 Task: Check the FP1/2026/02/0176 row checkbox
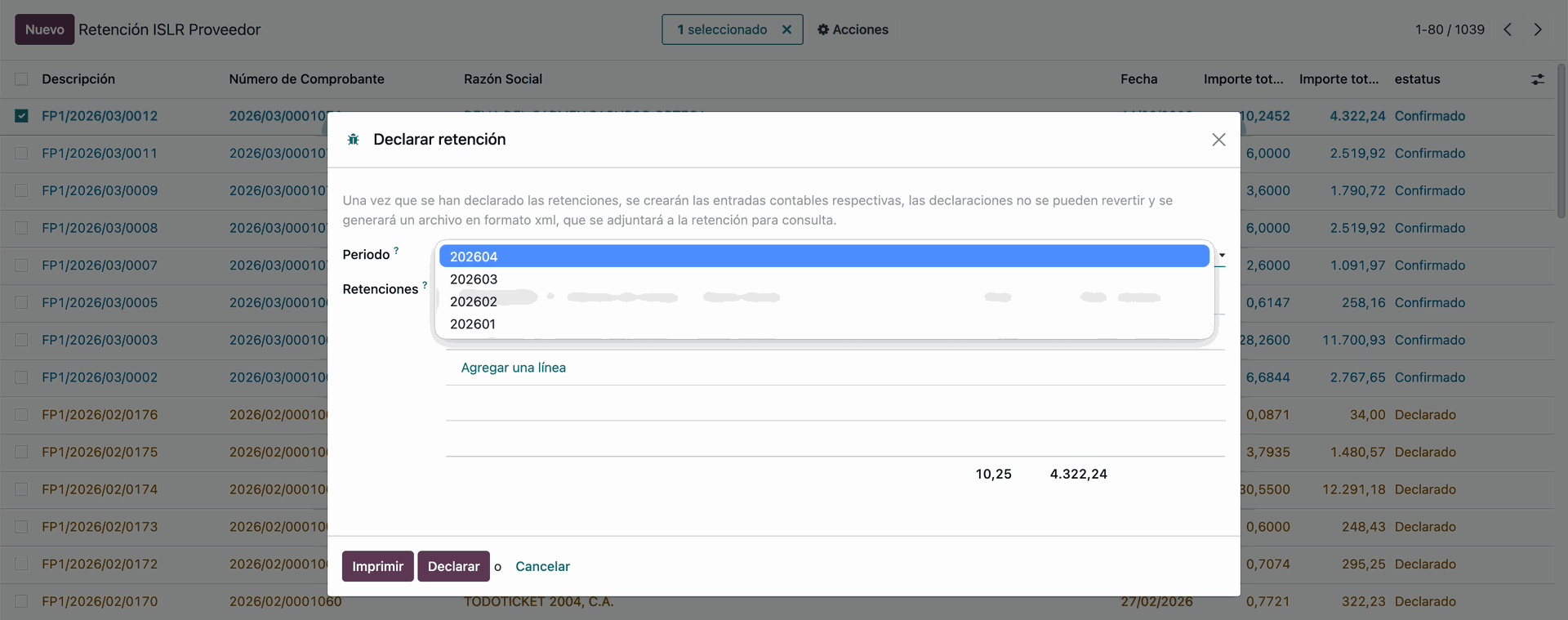[x=21, y=415]
